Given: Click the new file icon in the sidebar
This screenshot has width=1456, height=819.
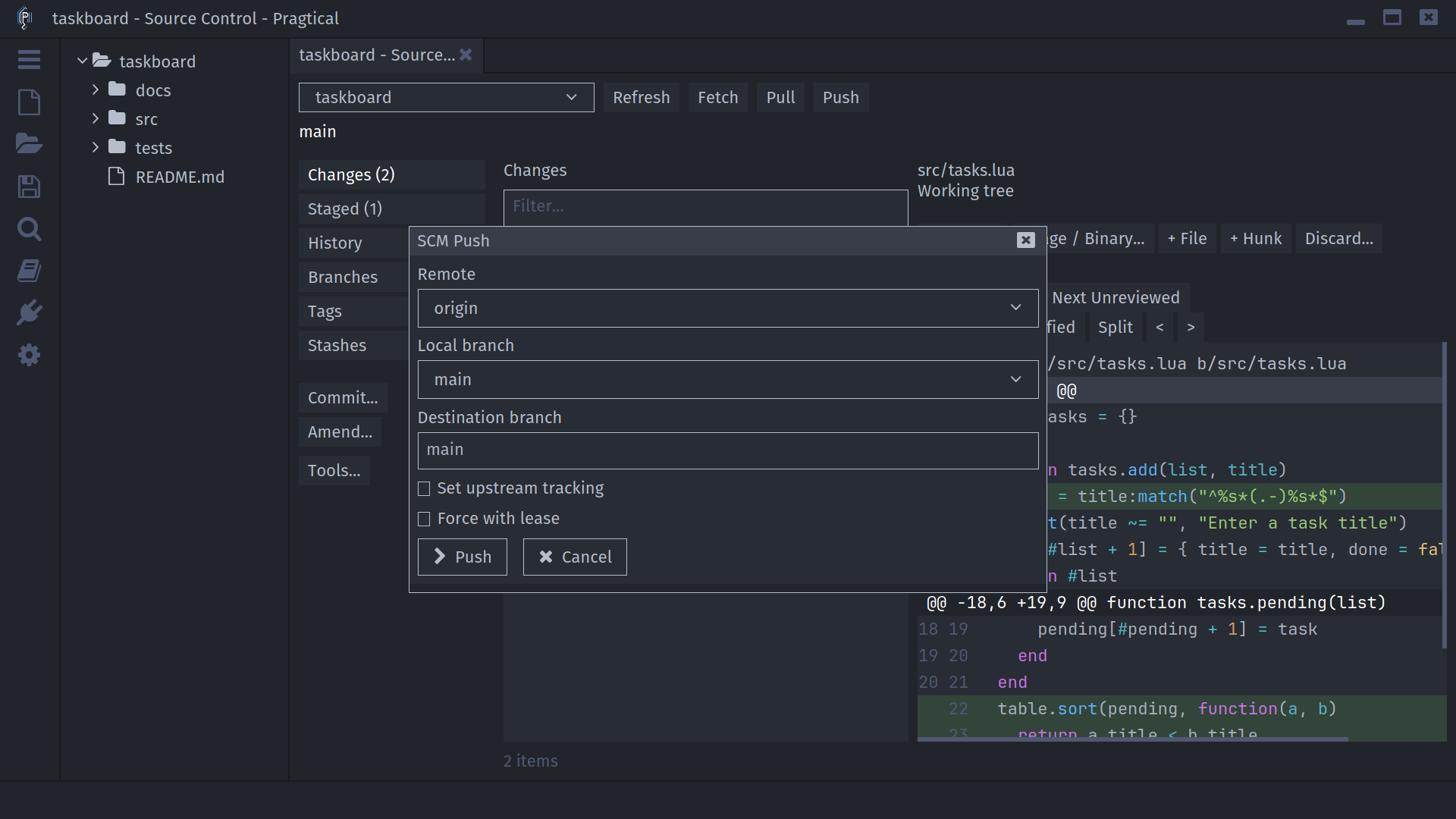Looking at the screenshot, I should click(x=29, y=102).
